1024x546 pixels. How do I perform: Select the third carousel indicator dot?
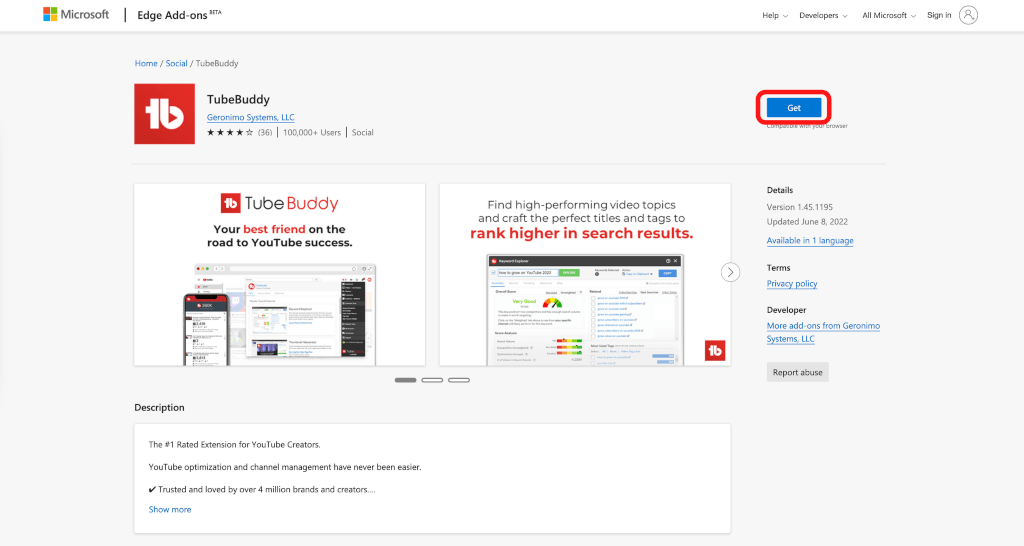tap(459, 380)
